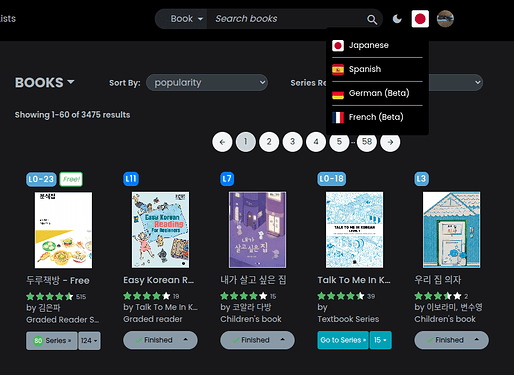Open the 두루책방 - Free title link
The height and width of the screenshot is (375, 514).
[x=58, y=280]
